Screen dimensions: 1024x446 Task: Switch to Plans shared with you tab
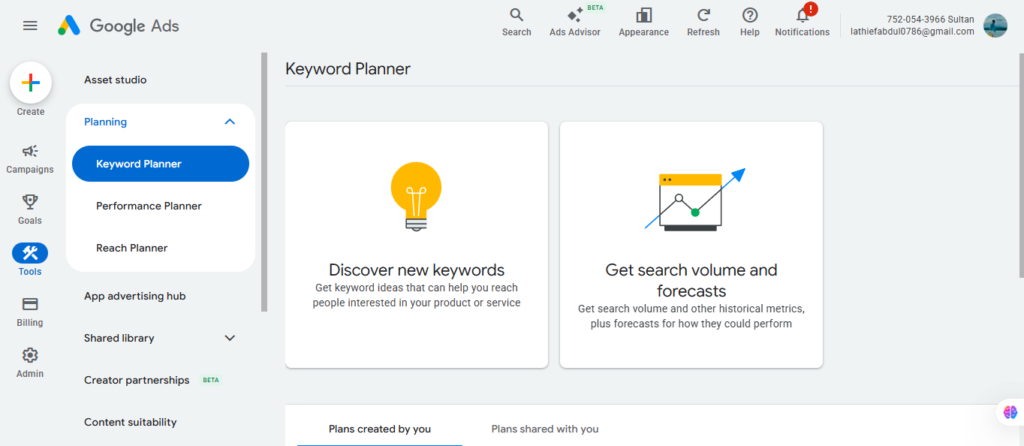click(545, 429)
